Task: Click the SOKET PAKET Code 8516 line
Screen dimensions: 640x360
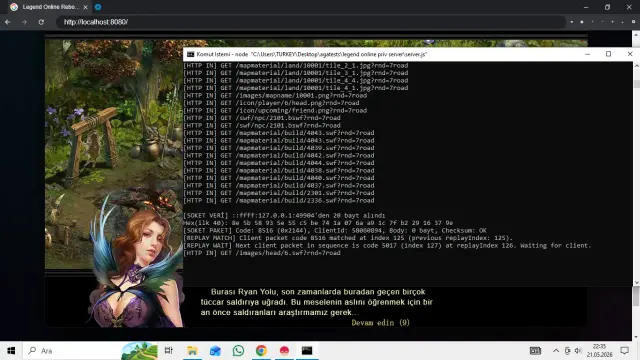Action: (335, 231)
